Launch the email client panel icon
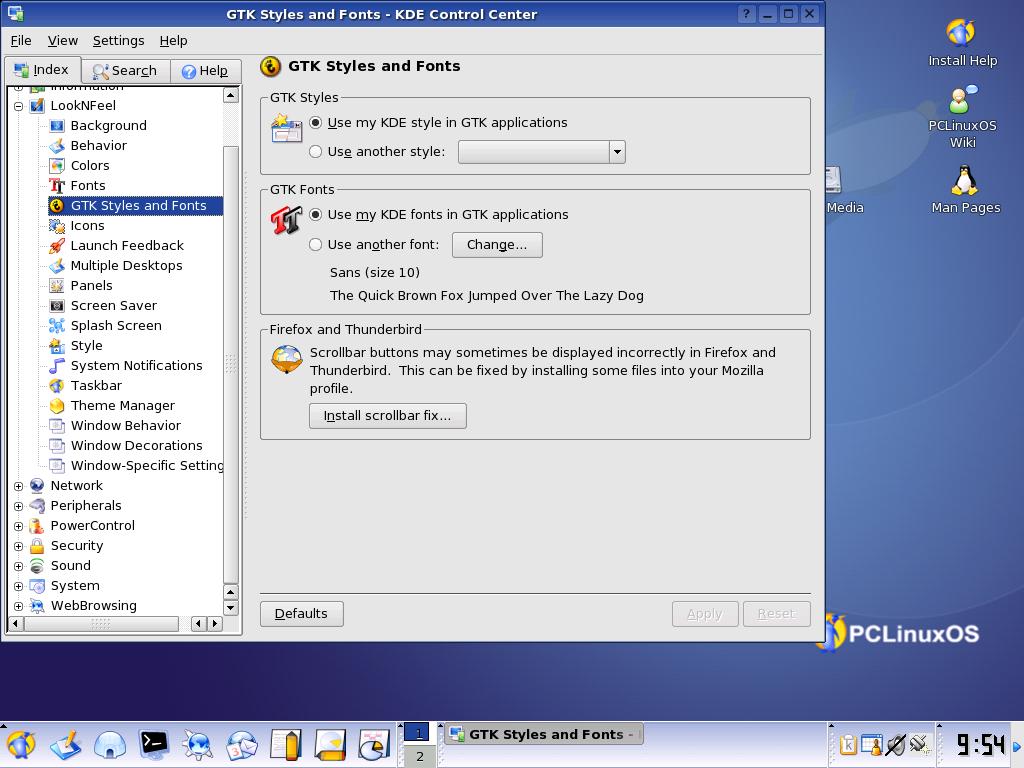 coord(242,744)
